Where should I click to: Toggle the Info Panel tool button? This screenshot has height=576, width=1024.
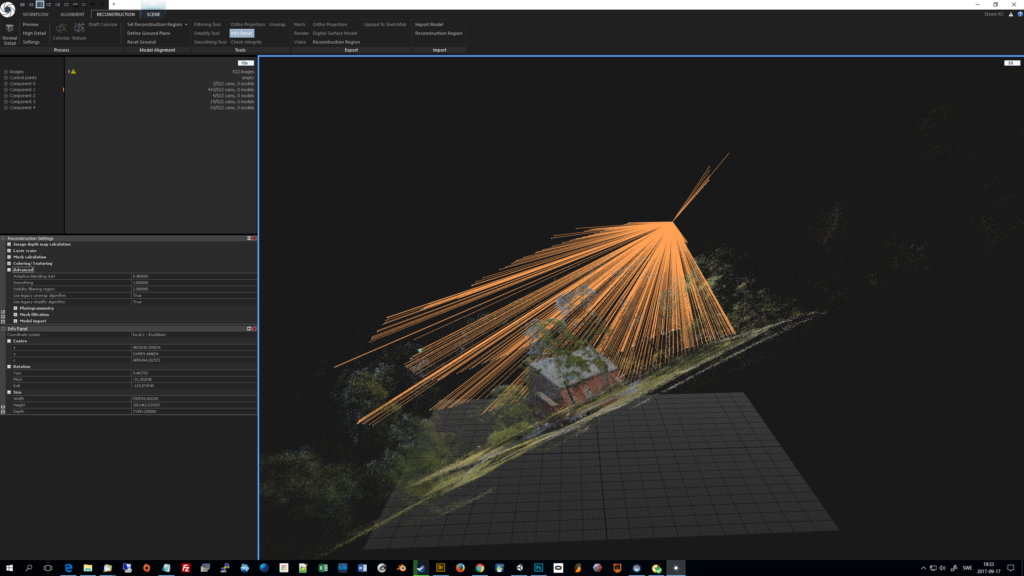tap(241, 33)
